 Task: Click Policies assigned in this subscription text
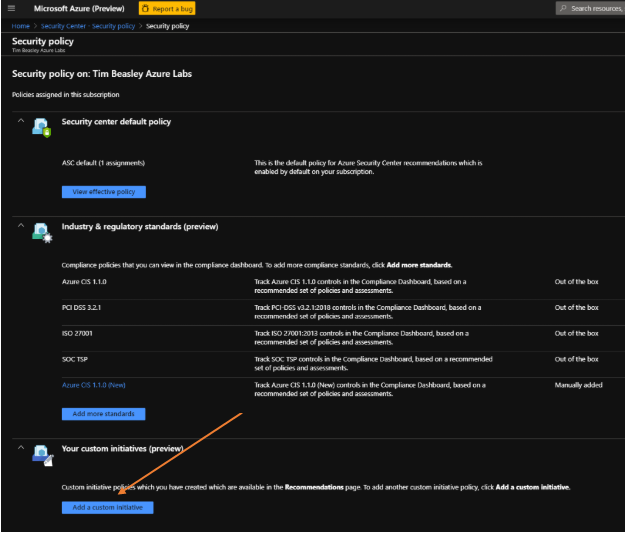(66, 95)
